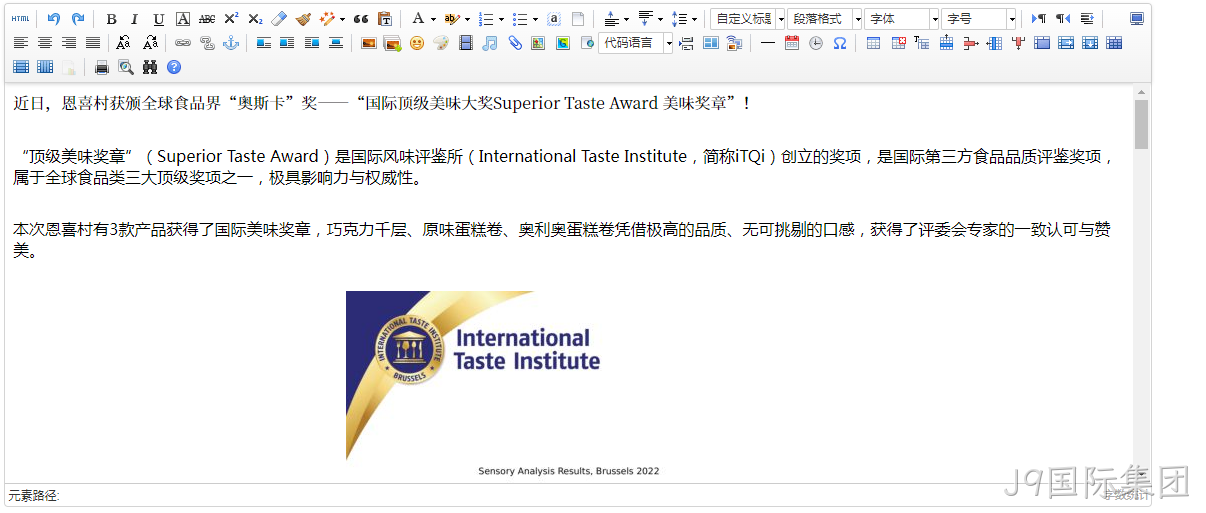Center align the text
Screen dimensions: 1206x513
click(44, 43)
